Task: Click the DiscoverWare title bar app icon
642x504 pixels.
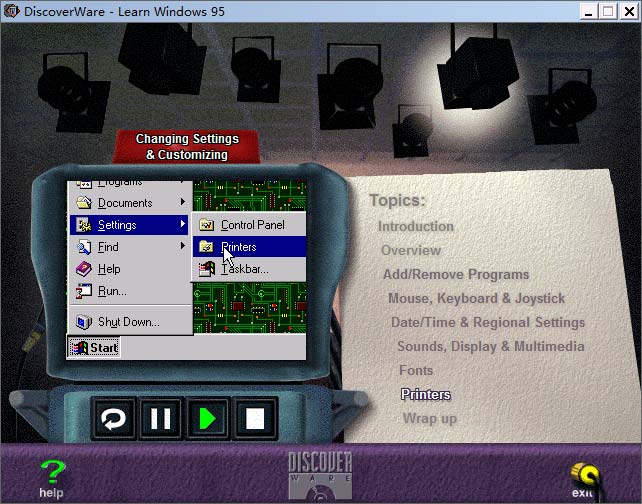Action: [x=11, y=11]
